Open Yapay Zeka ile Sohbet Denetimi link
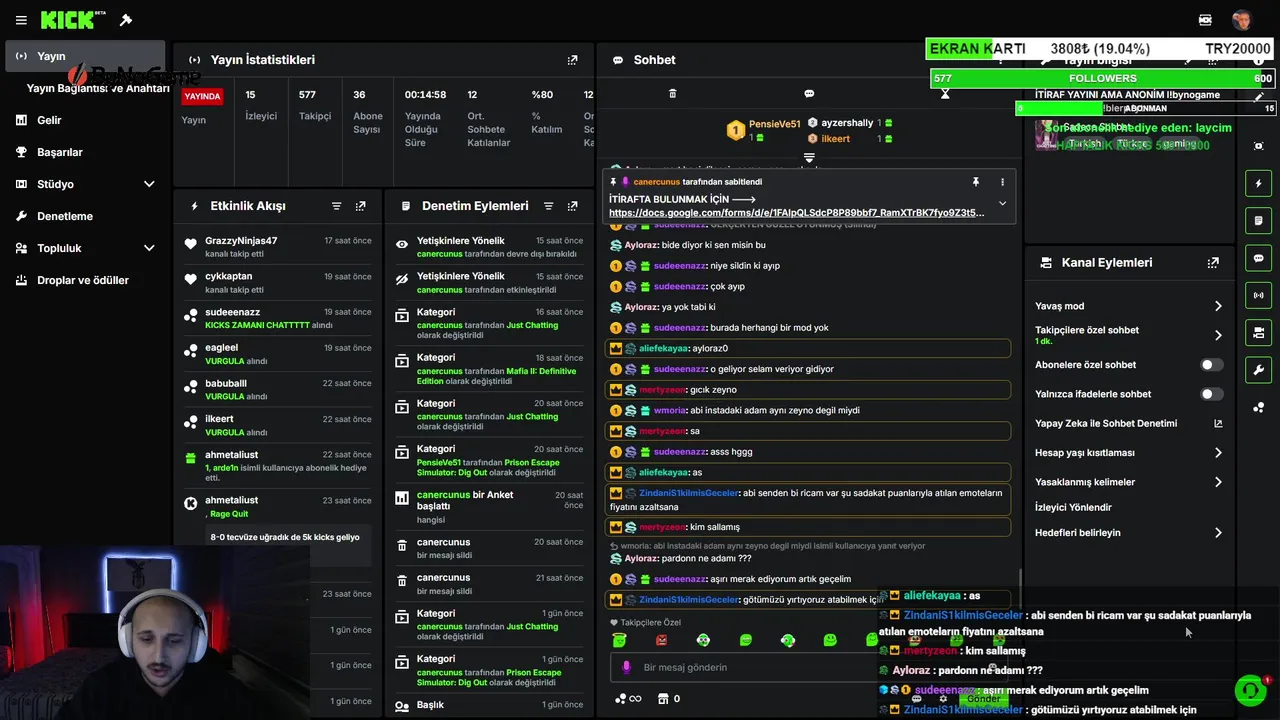 pyautogui.click(x=1129, y=423)
